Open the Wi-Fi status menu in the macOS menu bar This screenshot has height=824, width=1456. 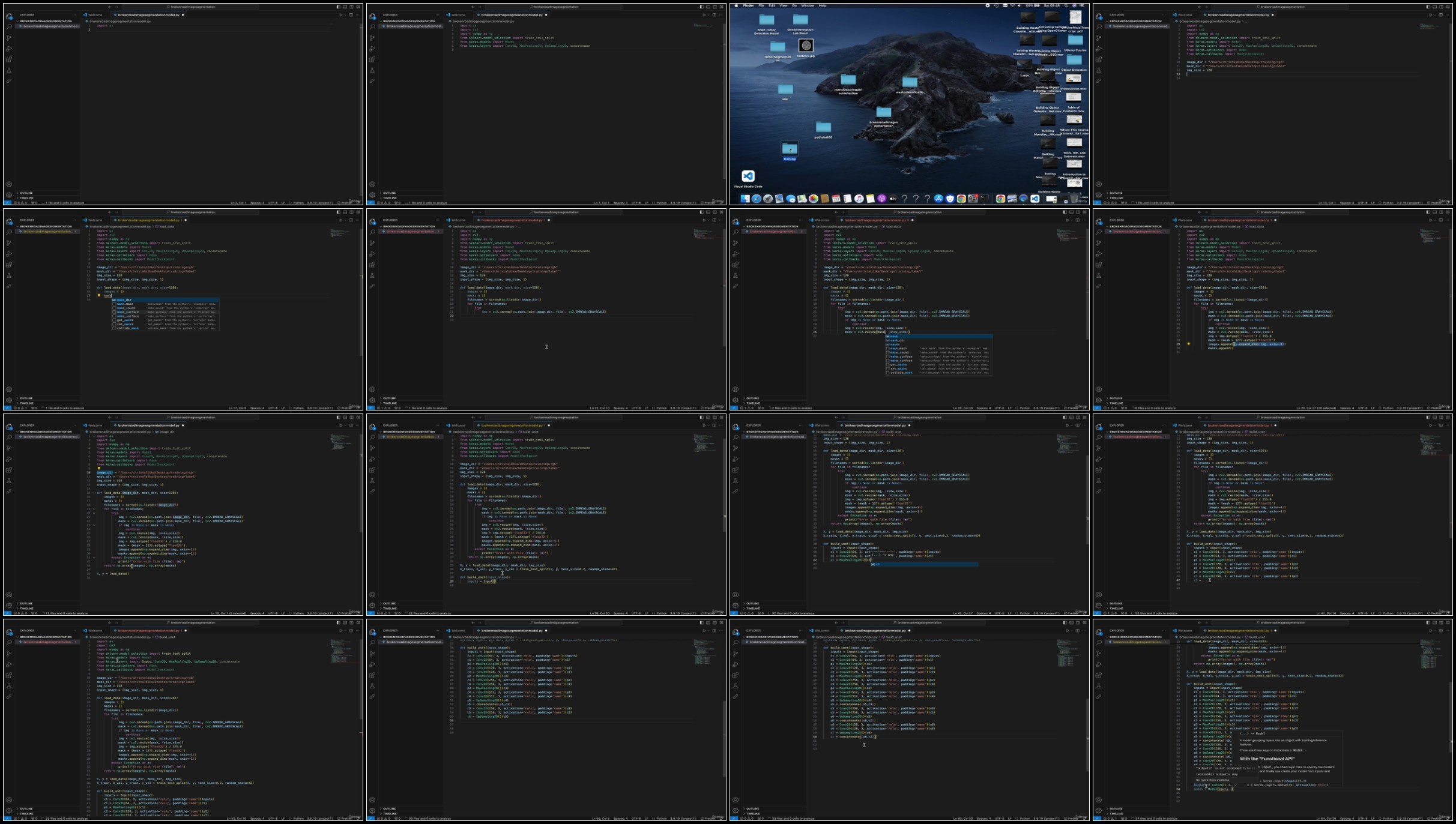click(x=1012, y=5)
